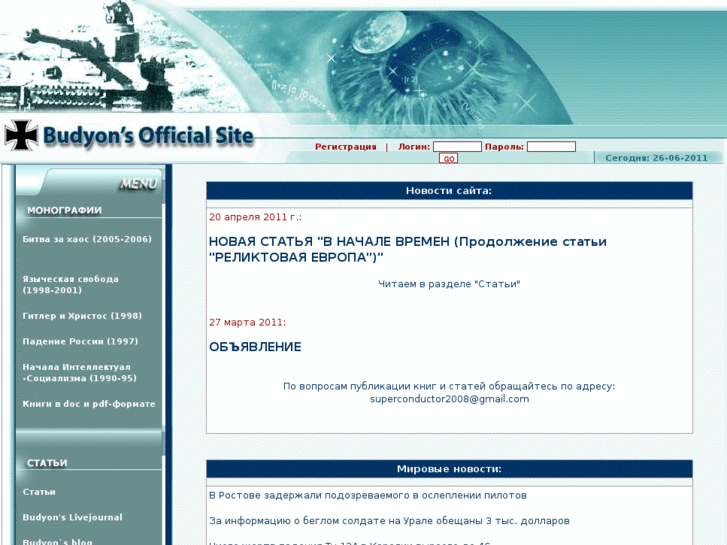Viewport: 727px width, 545px height.
Task: Focus the Пароль input field
Action: [x=551, y=147]
